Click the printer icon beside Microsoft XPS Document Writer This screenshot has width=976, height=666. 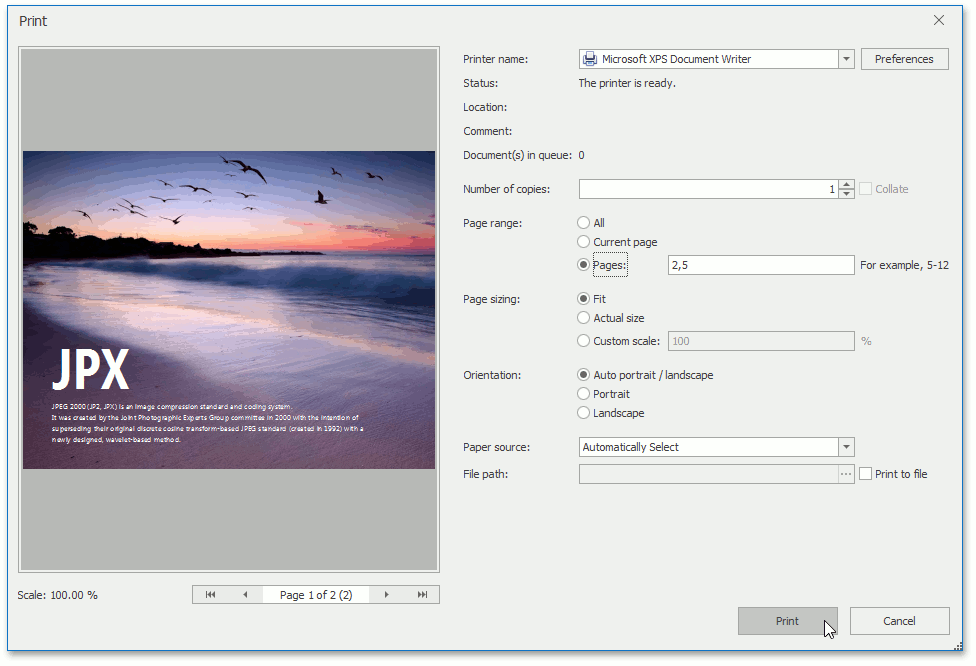click(x=589, y=58)
